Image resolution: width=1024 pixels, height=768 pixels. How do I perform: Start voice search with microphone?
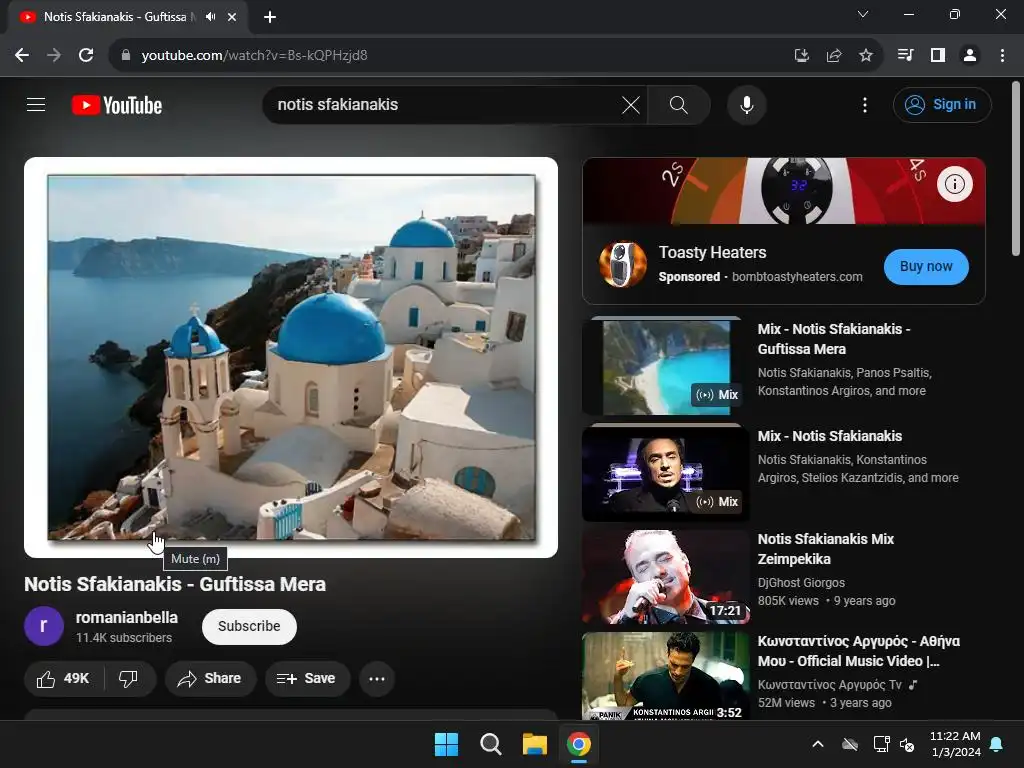click(x=746, y=104)
